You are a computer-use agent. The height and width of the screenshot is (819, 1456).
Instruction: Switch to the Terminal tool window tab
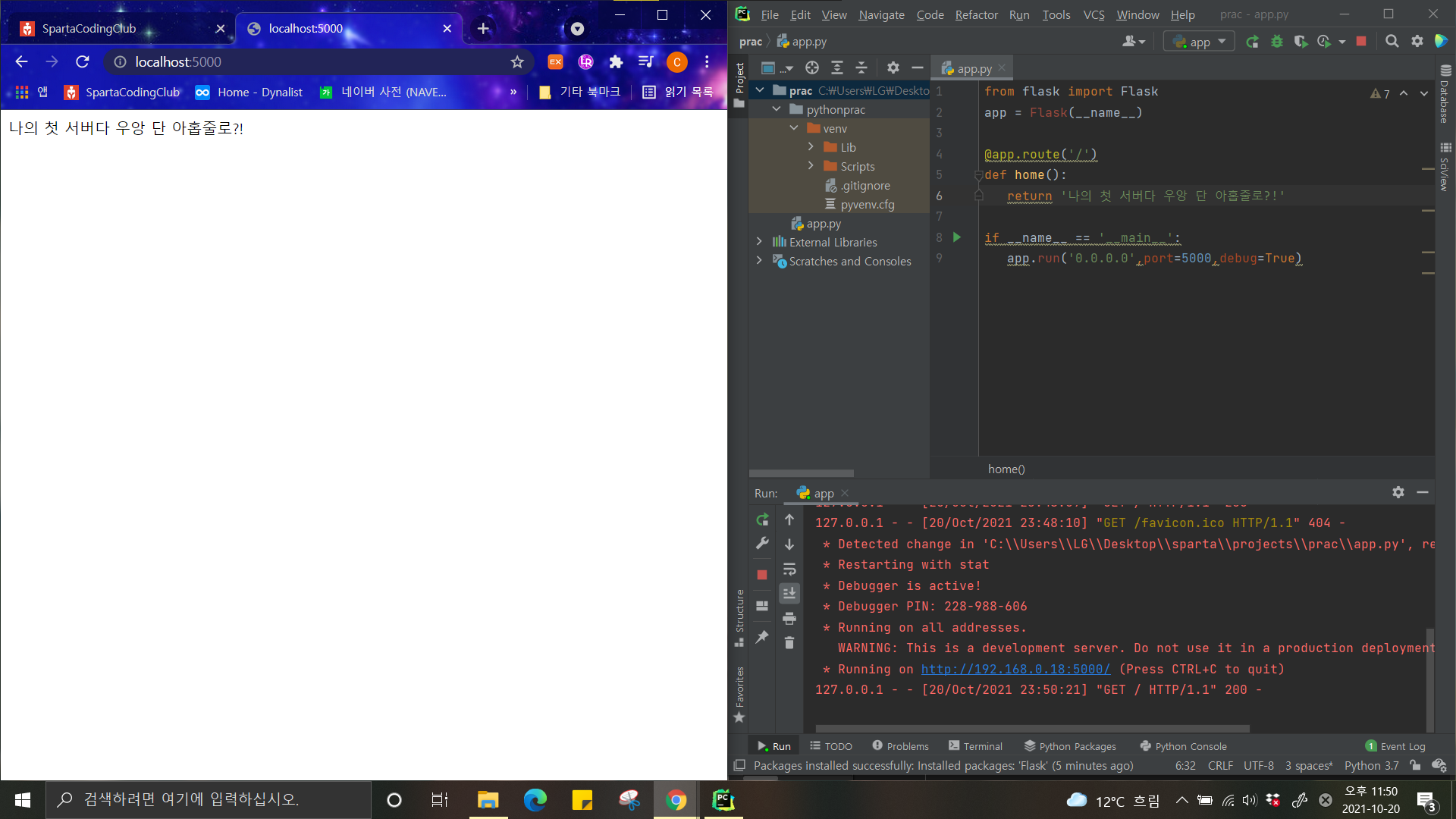pos(975,746)
